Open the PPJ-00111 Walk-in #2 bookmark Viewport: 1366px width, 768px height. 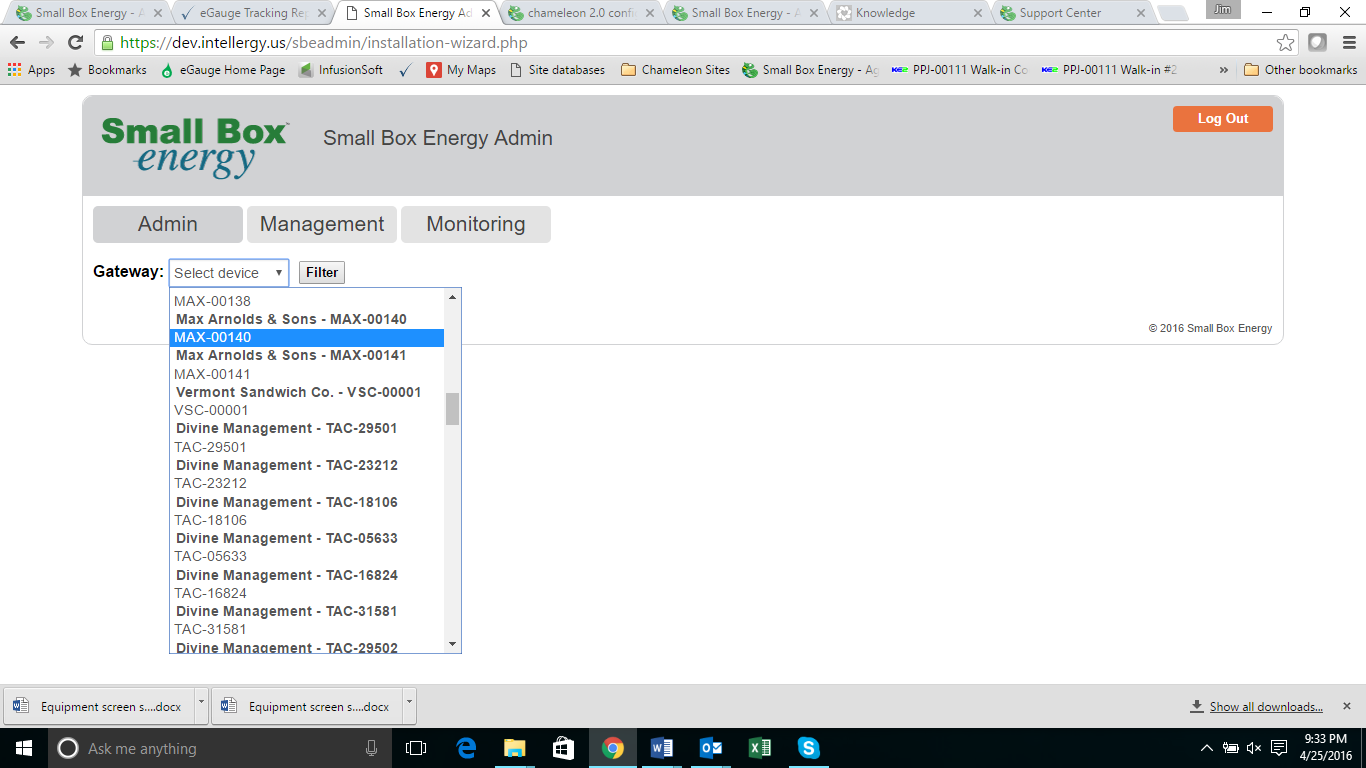pos(1109,70)
